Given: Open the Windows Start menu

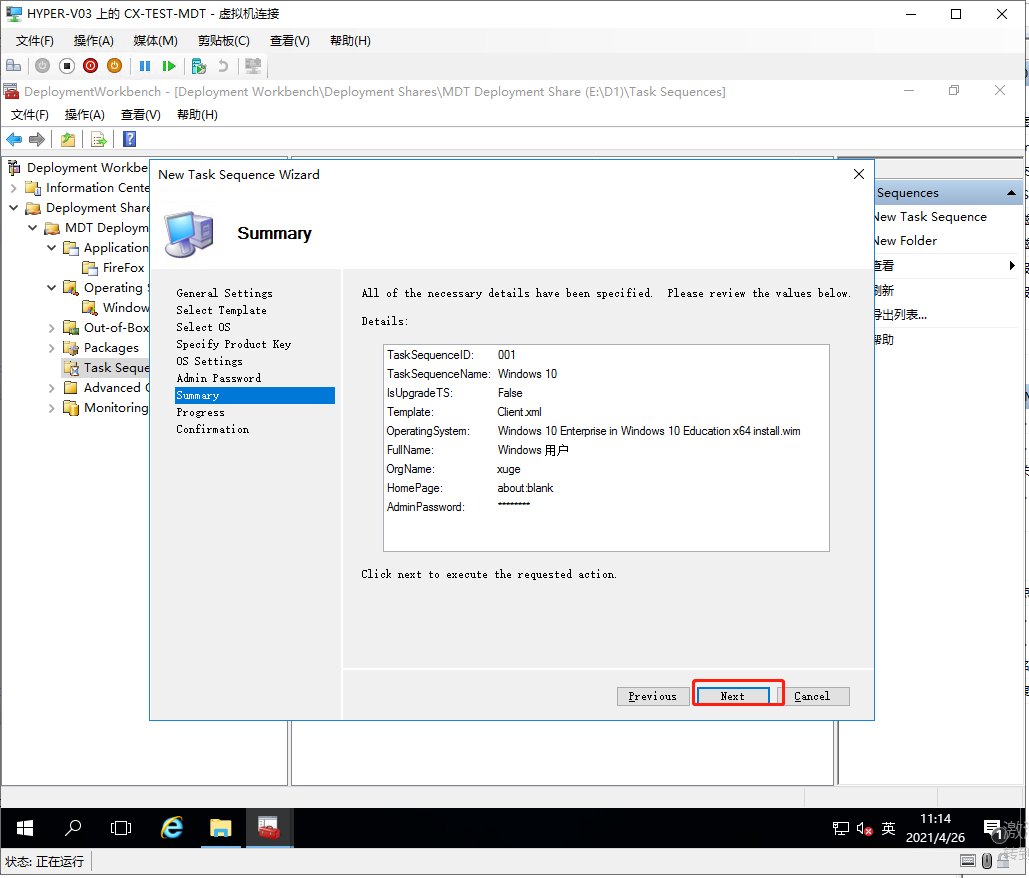Looking at the screenshot, I should point(25,828).
